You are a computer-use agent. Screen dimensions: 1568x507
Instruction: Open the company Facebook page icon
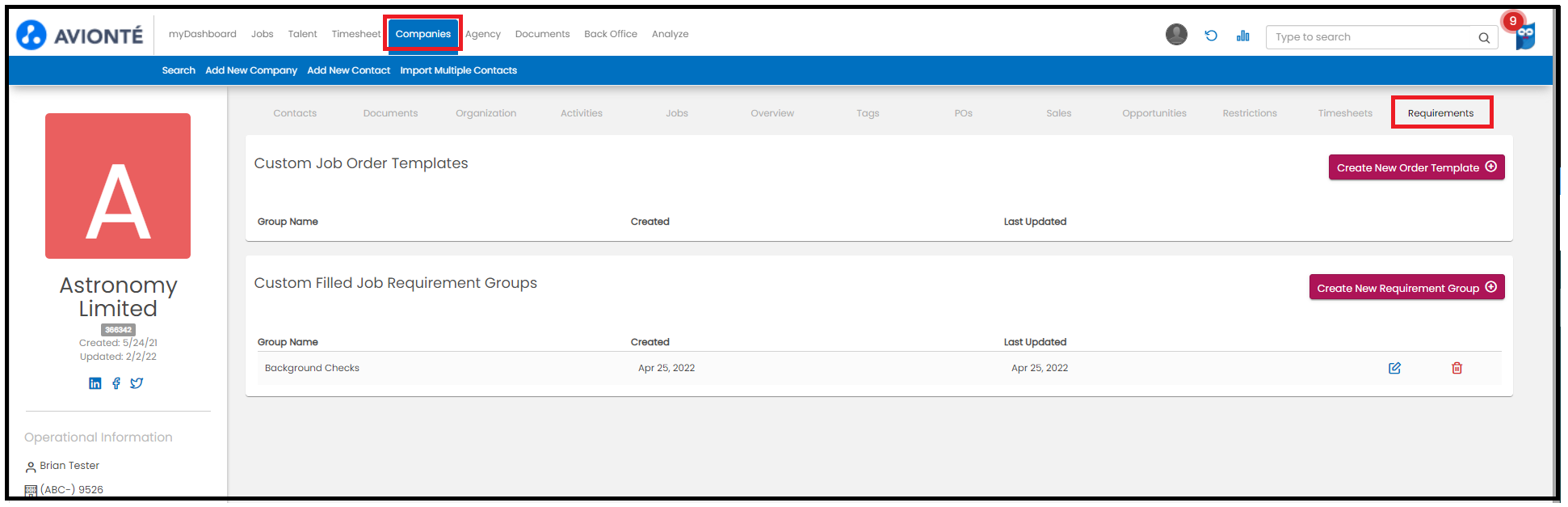[116, 383]
